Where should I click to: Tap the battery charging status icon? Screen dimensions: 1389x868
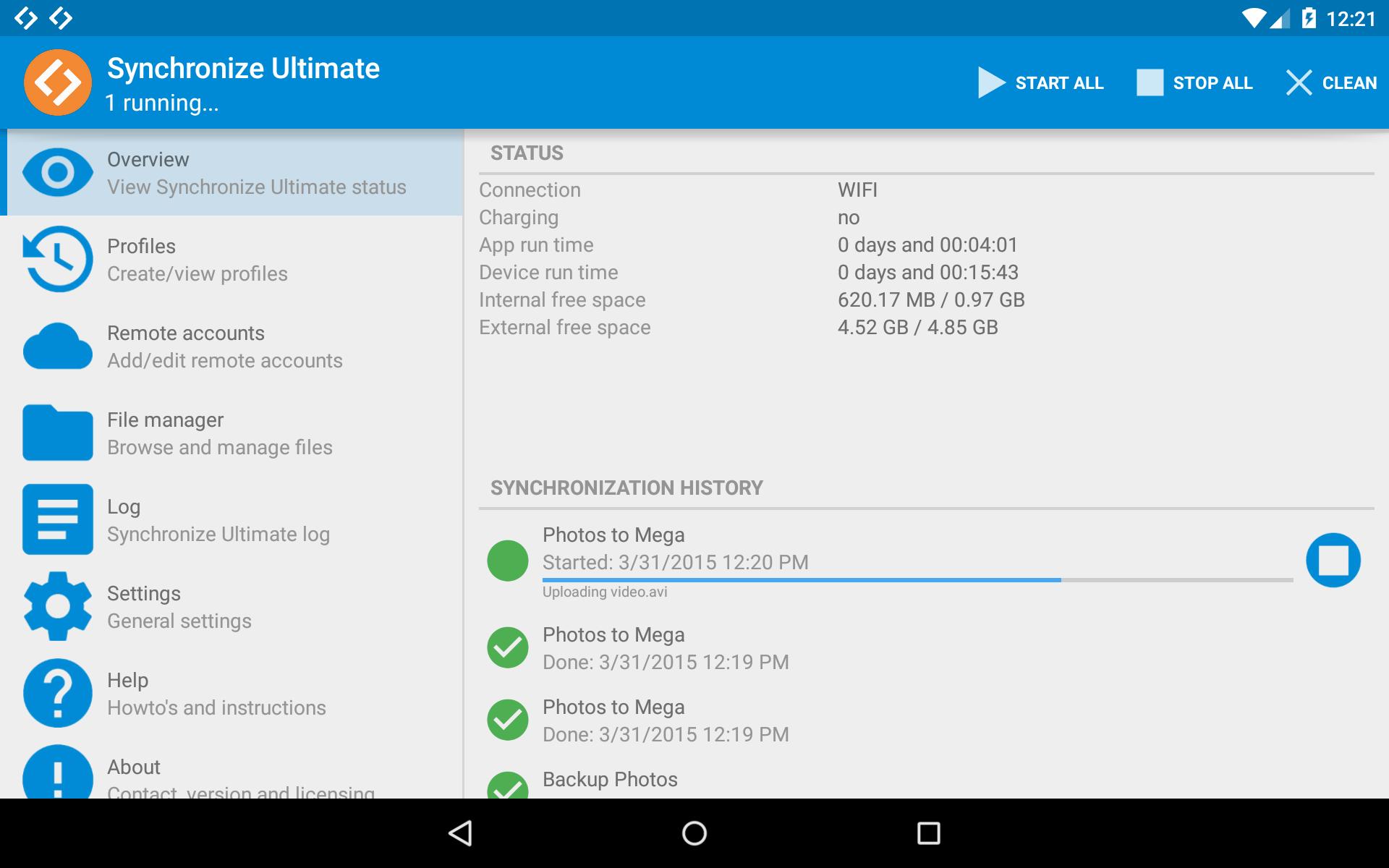(1309, 18)
